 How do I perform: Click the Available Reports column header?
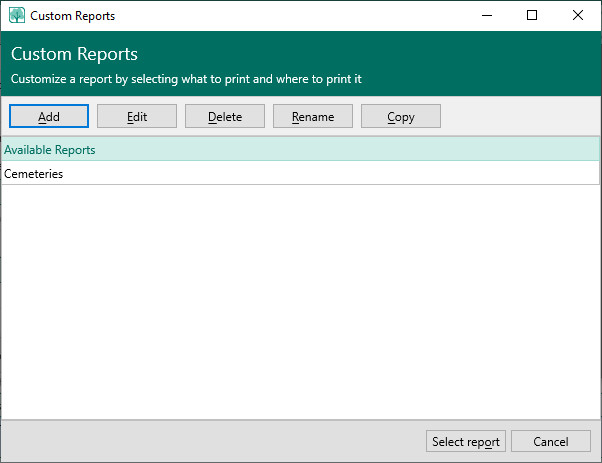coord(300,150)
